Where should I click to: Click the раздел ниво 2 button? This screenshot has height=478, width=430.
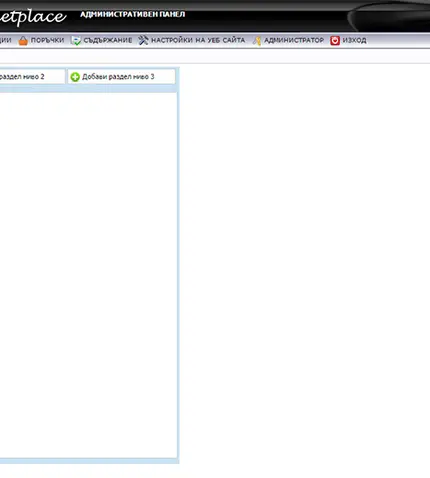(x=32, y=76)
